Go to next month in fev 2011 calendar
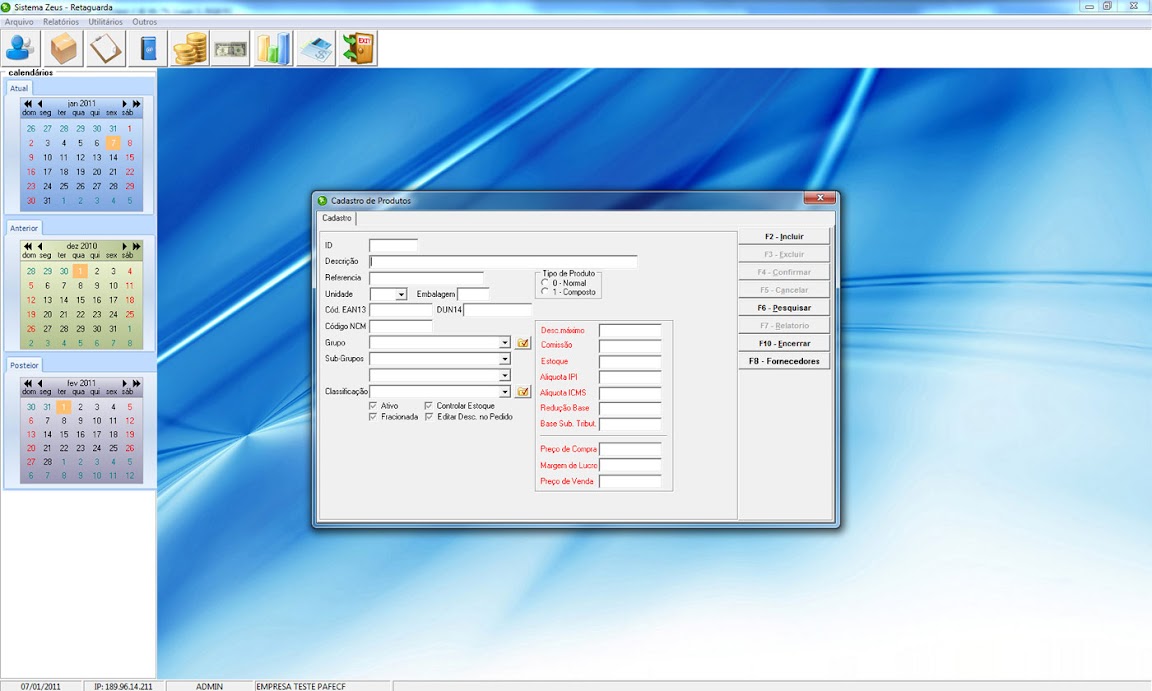The height and width of the screenshot is (691, 1152). pos(124,383)
